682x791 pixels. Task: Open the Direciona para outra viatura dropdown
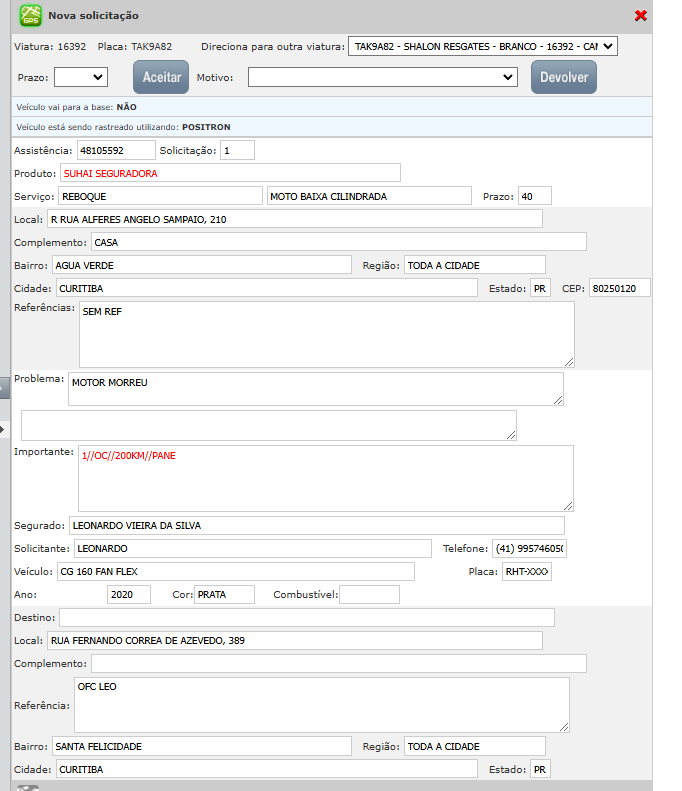483,46
